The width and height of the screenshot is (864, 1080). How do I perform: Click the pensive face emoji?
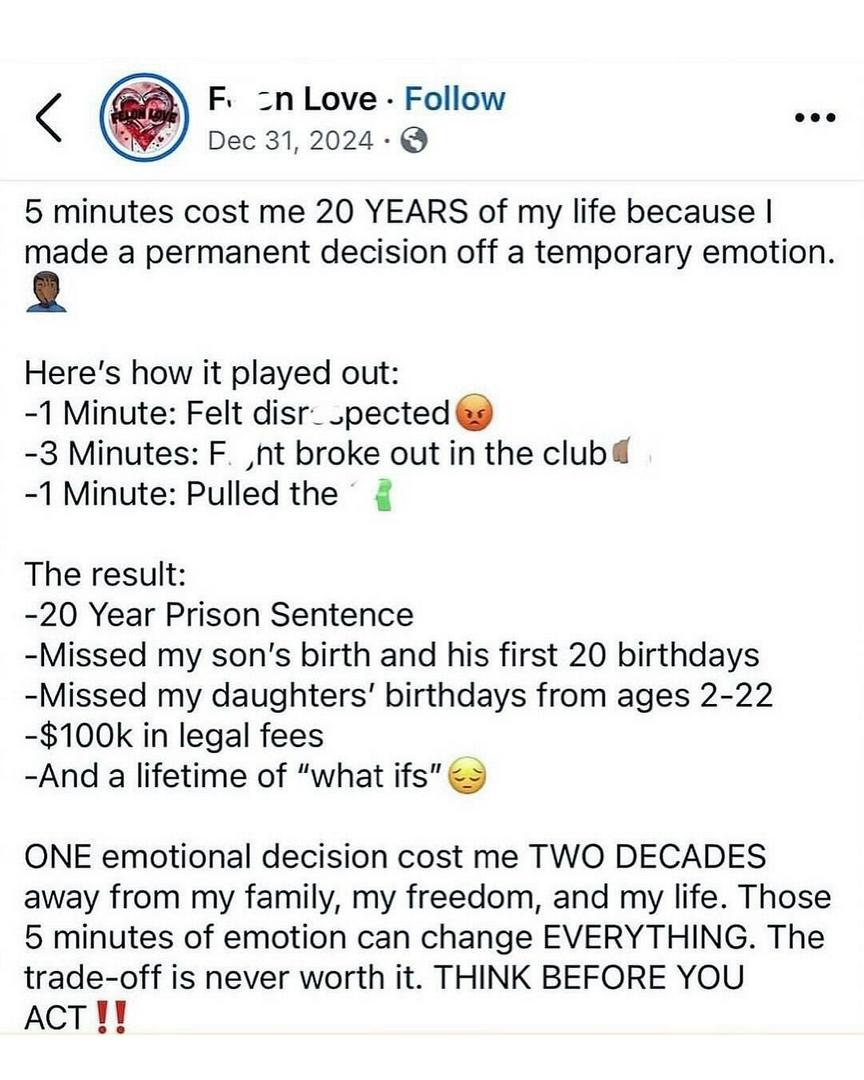(x=467, y=777)
